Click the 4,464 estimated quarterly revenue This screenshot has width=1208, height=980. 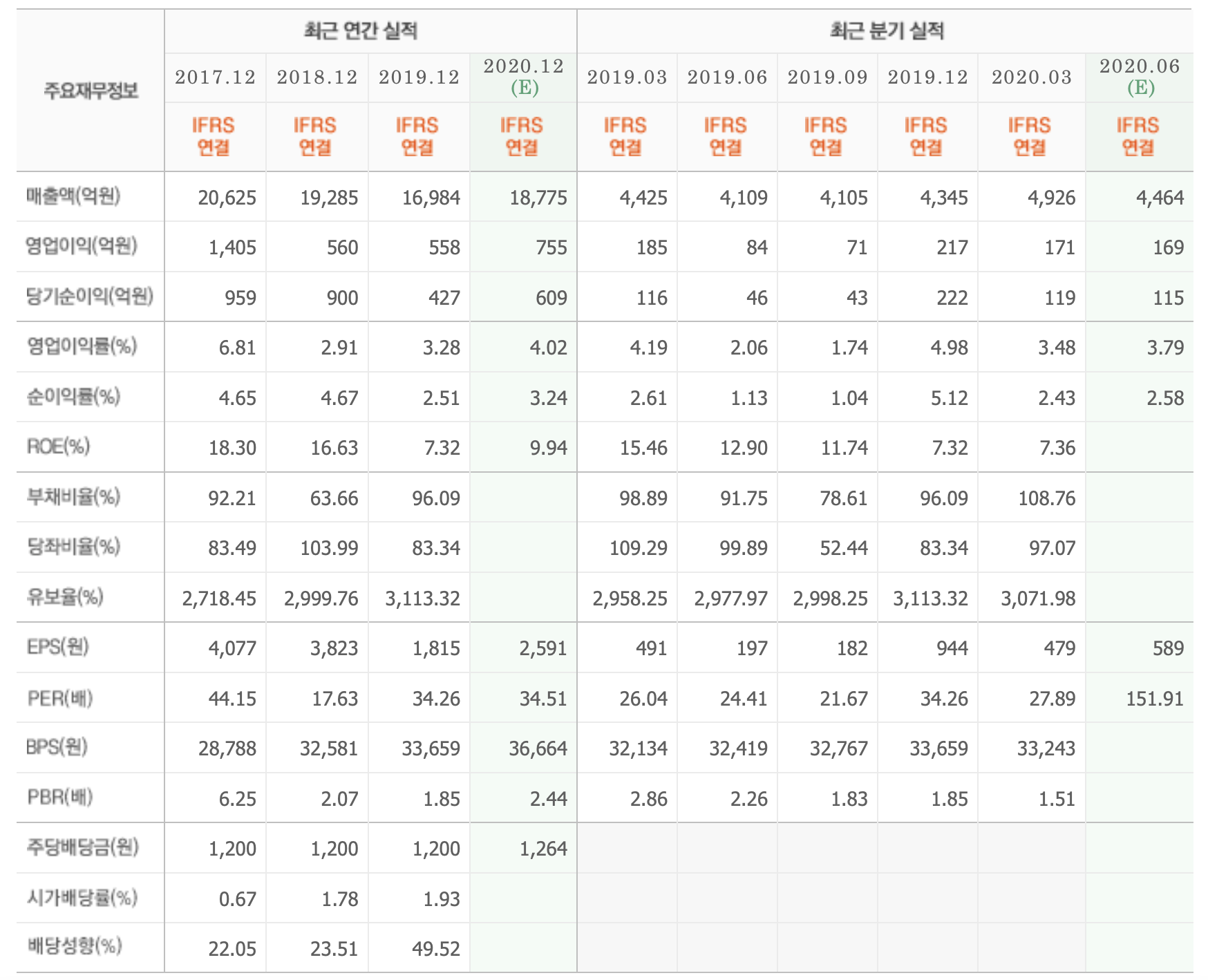[x=1160, y=198]
